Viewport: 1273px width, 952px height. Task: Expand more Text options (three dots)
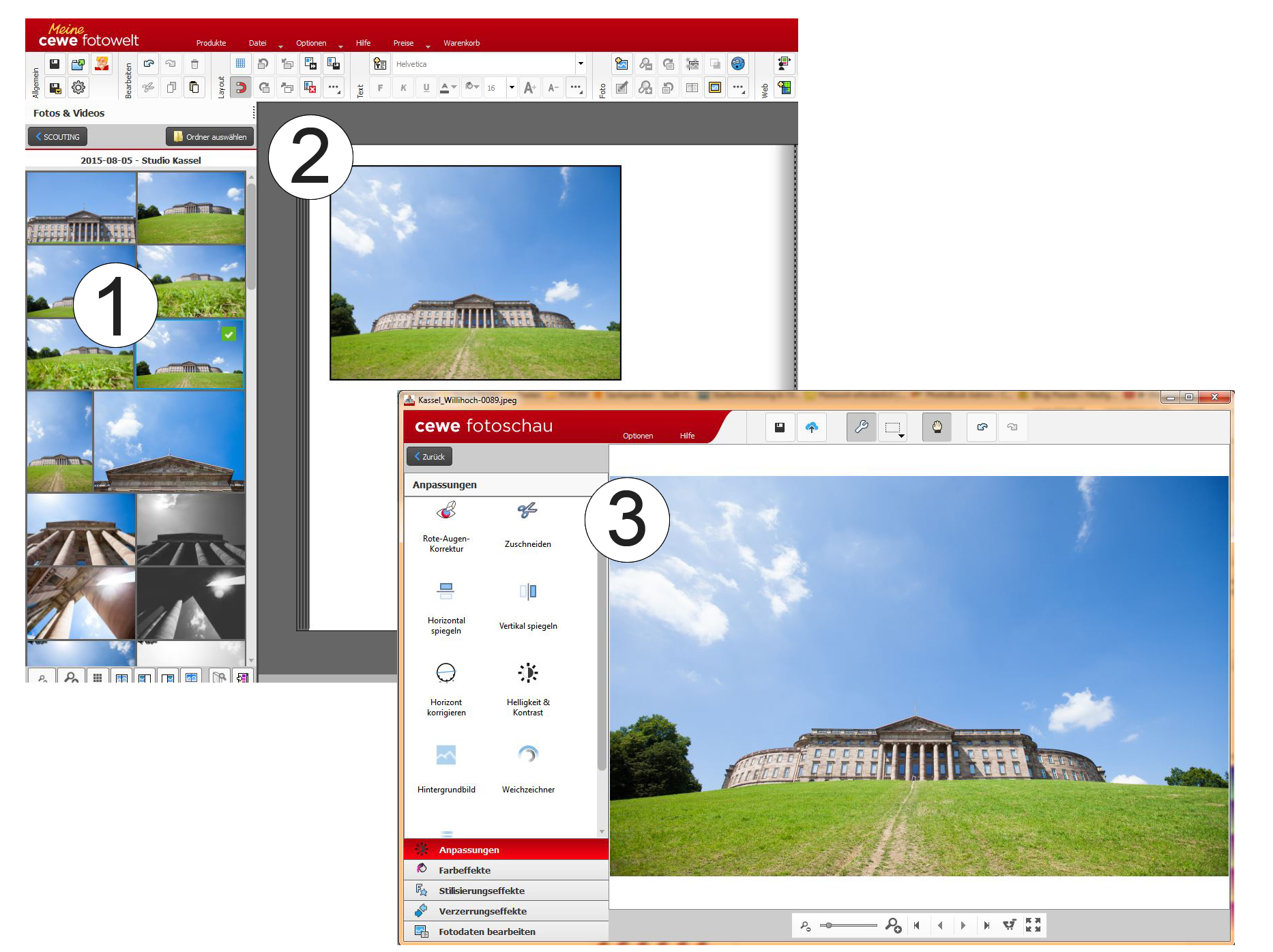click(x=576, y=87)
